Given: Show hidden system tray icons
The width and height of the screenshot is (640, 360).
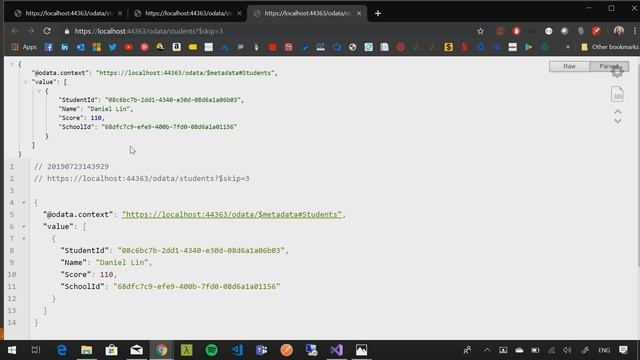Looking at the screenshot, I should 487,350.
